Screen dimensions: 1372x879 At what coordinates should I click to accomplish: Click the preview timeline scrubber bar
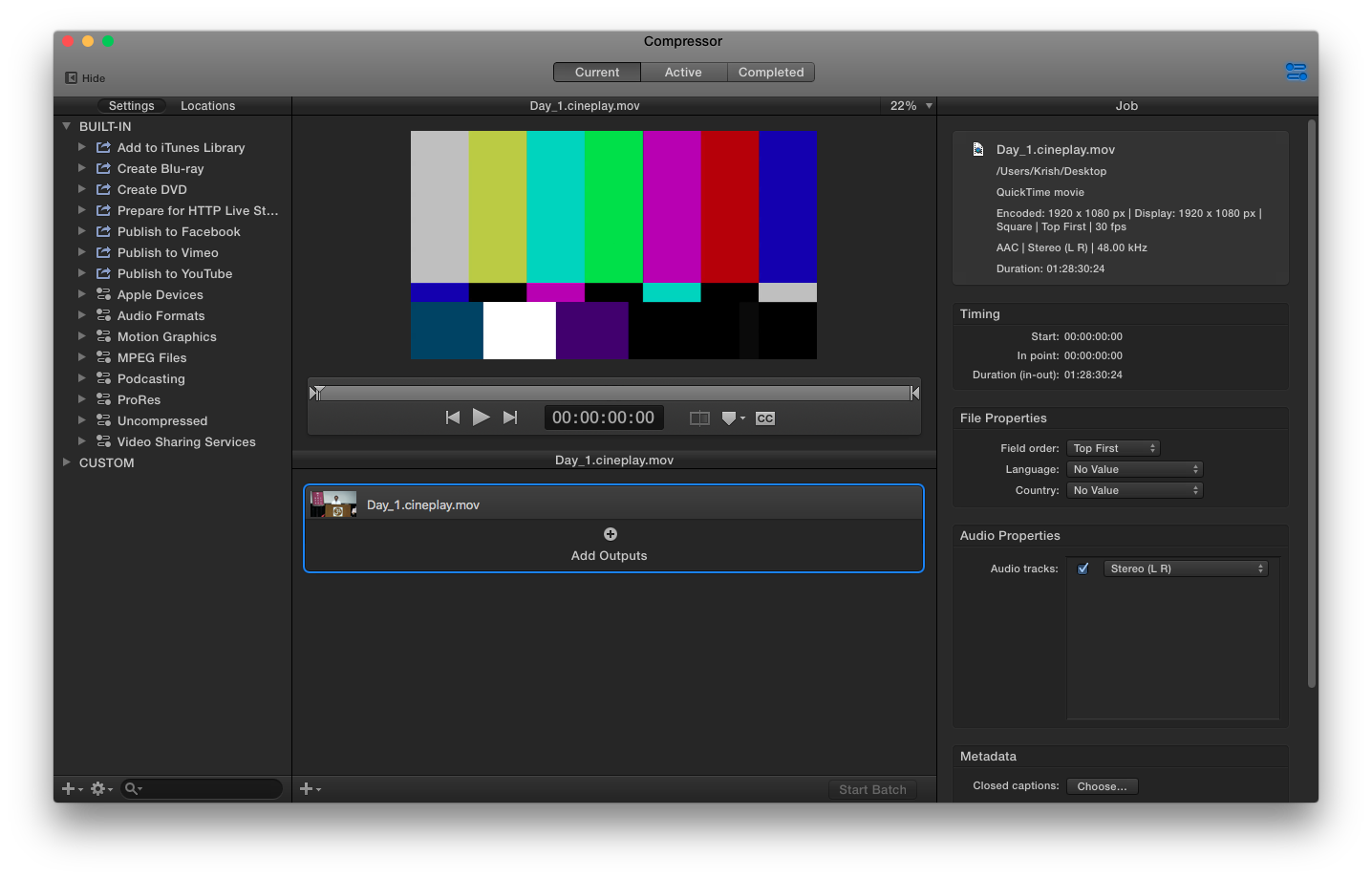pos(613,393)
